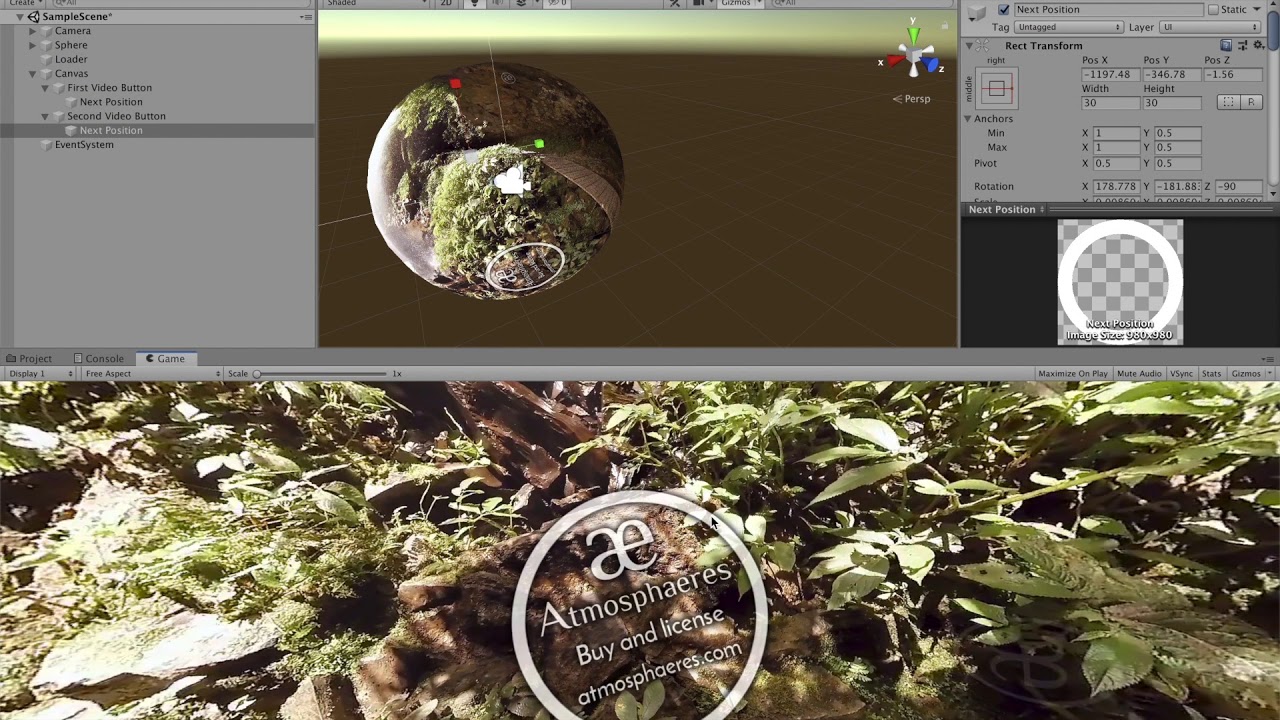Click the blueprint mode button in Rect Transform
Viewport: 1280px width, 720px height.
tap(1227, 103)
